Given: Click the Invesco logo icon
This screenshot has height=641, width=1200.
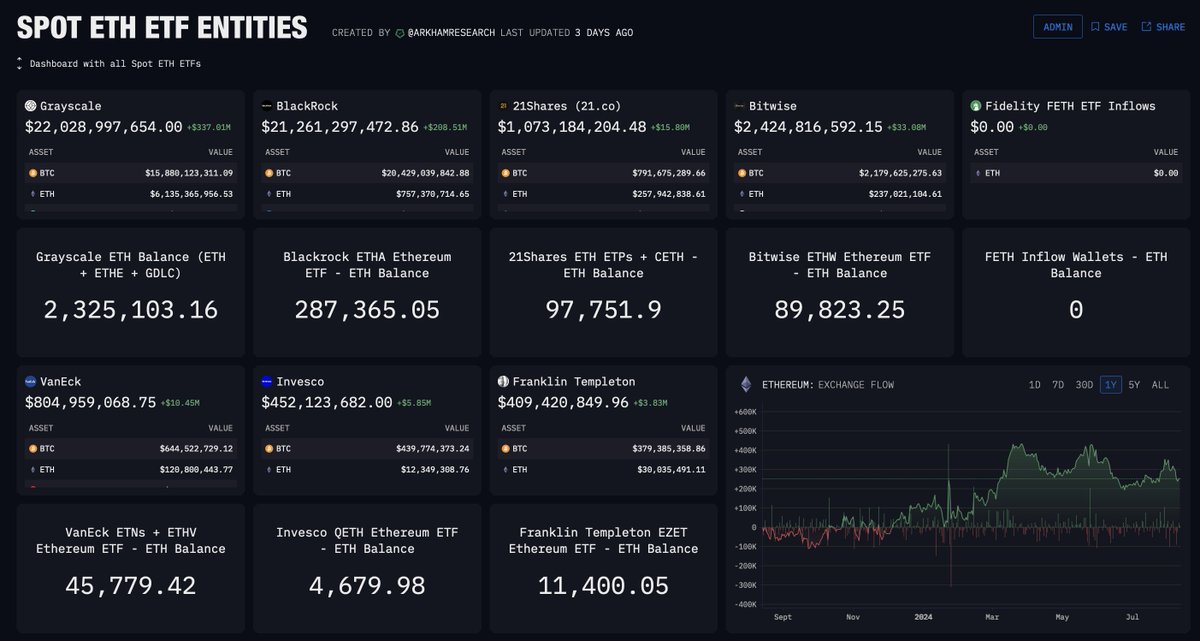Looking at the screenshot, I should [x=267, y=382].
